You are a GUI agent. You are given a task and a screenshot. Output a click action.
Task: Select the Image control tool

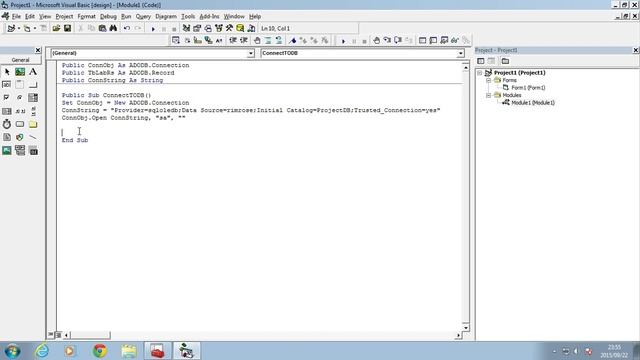point(7,150)
